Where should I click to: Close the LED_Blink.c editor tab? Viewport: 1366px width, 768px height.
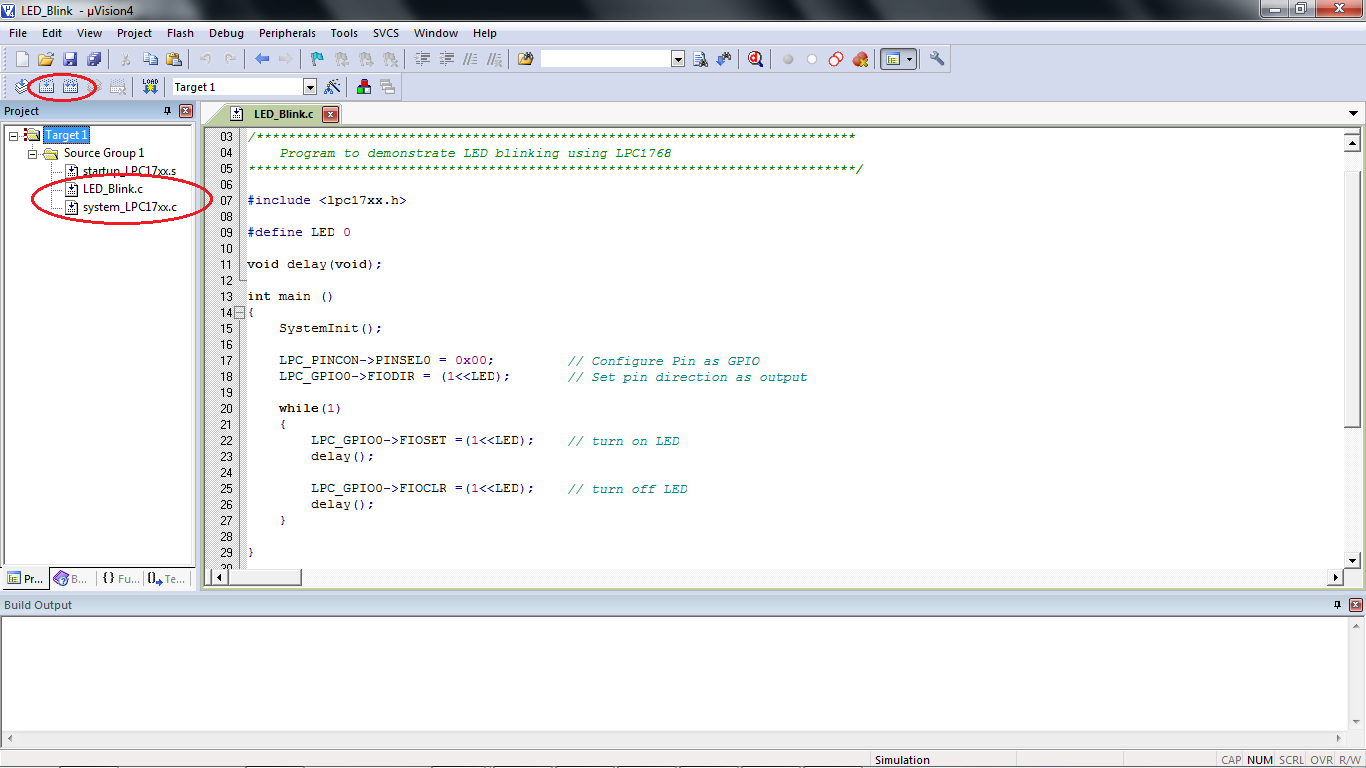pos(330,115)
